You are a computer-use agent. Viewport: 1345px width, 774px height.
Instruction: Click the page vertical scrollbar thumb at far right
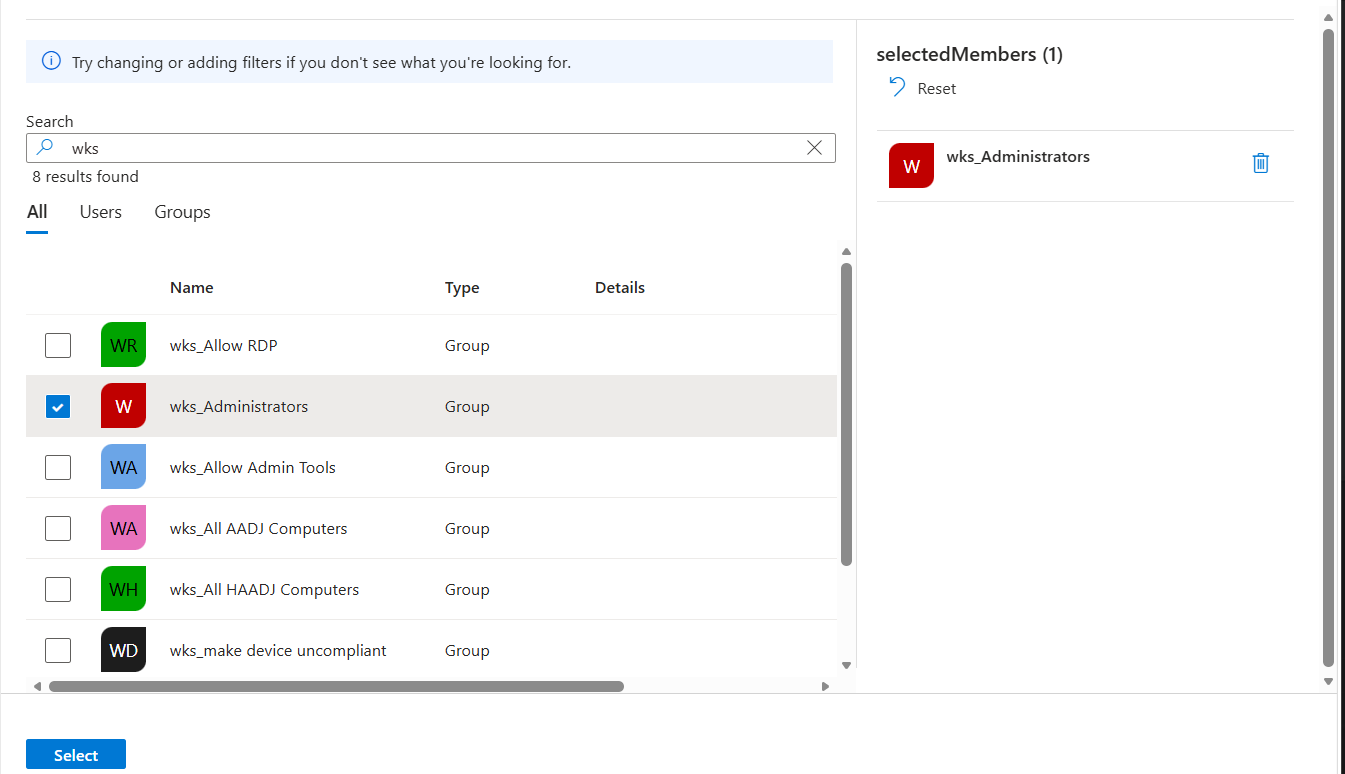(x=1328, y=347)
